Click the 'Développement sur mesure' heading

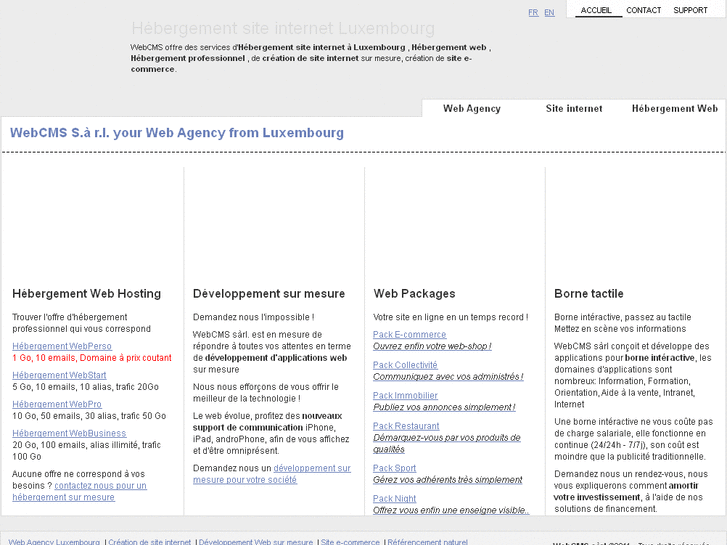coord(269,294)
